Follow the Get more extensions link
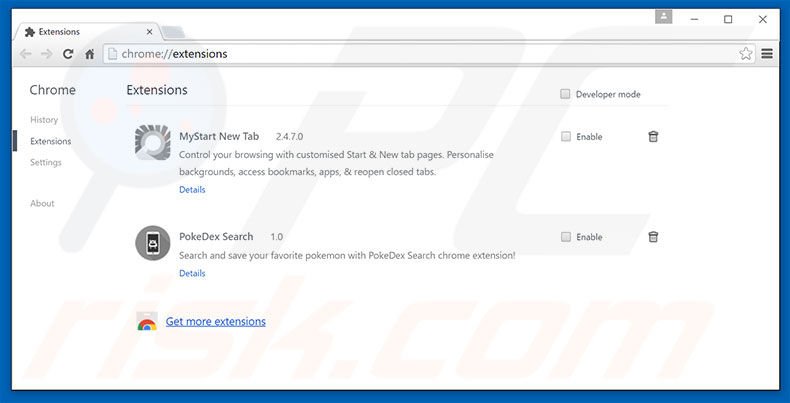The width and height of the screenshot is (790, 403). [216, 322]
